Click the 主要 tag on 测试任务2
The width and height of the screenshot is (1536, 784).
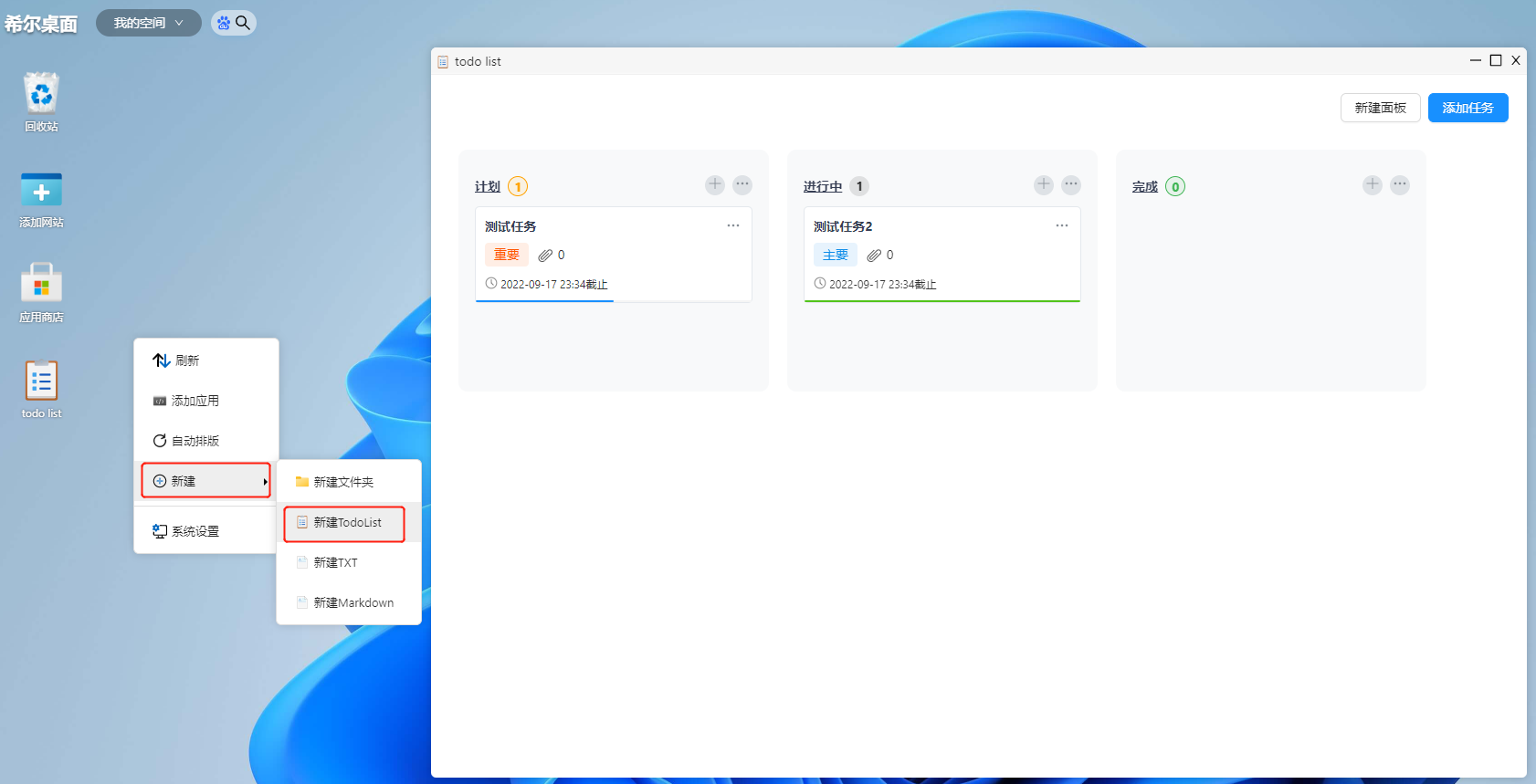pyautogui.click(x=836, y=255)
